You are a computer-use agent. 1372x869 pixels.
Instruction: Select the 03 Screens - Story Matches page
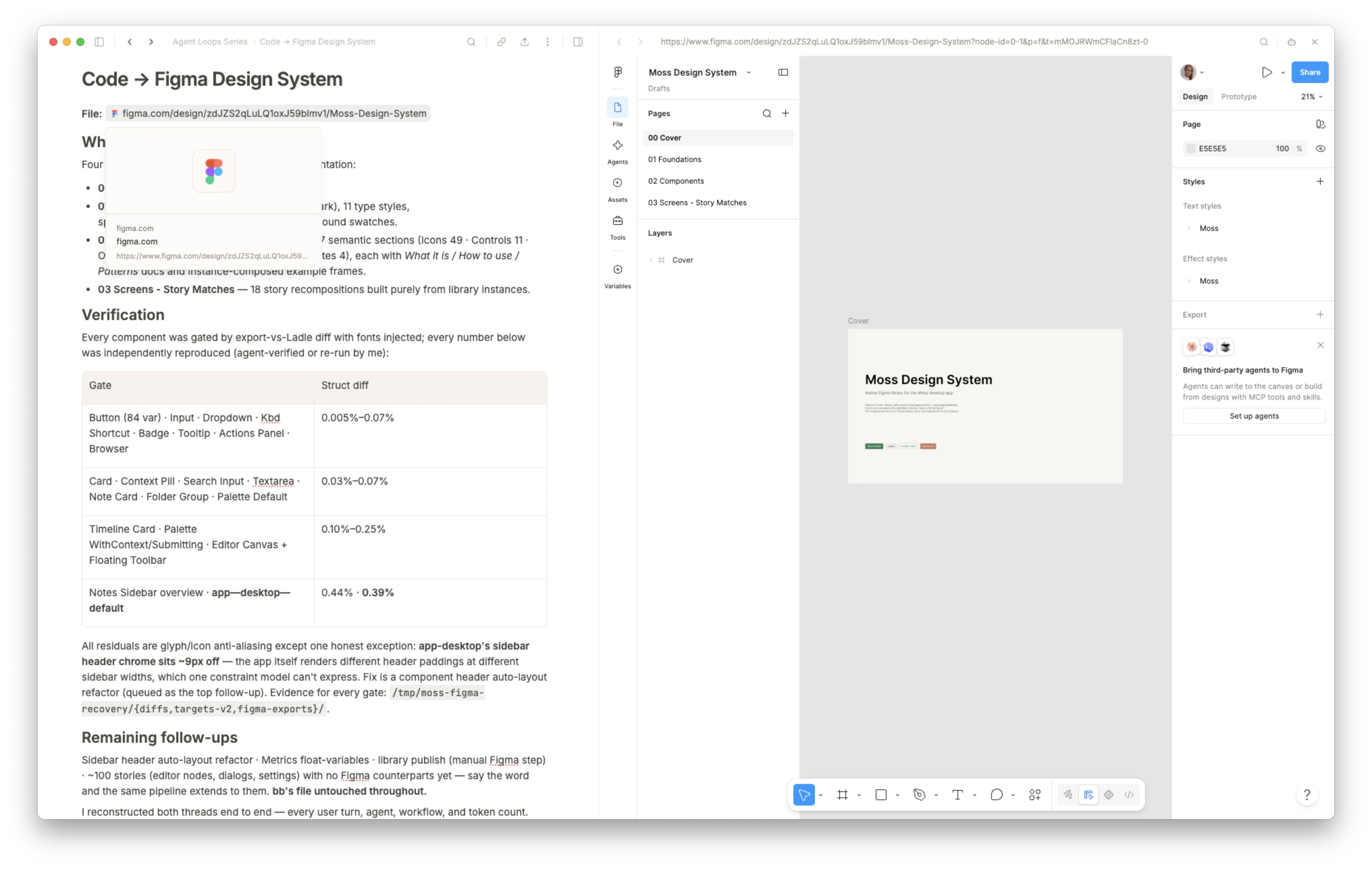pos(718,203)
